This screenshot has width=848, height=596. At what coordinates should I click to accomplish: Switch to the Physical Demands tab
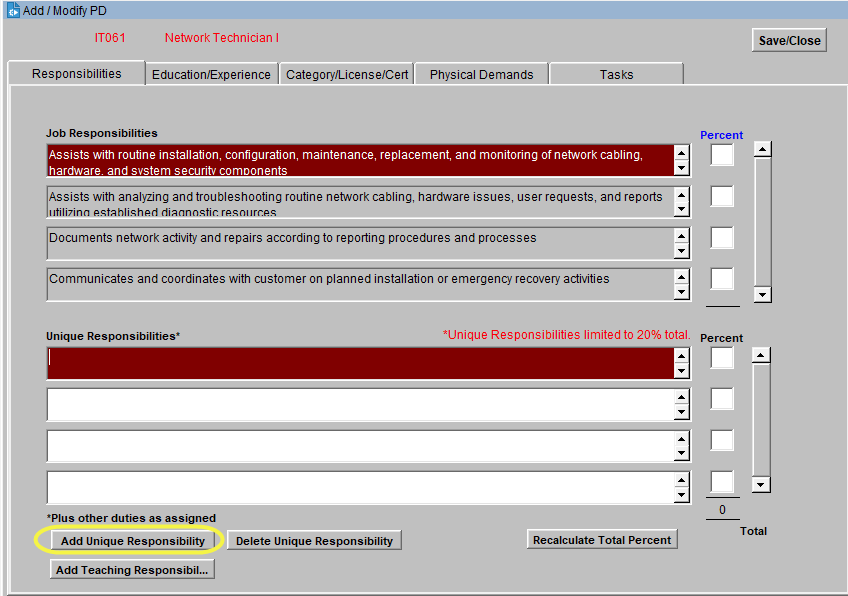(481, 75)
